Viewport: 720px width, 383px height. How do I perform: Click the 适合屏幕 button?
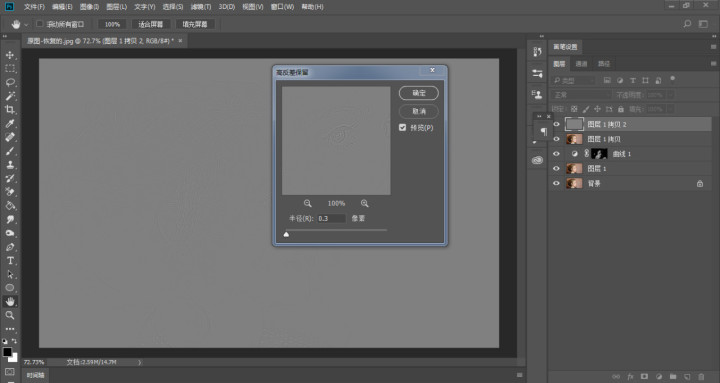tap(151, 24)
